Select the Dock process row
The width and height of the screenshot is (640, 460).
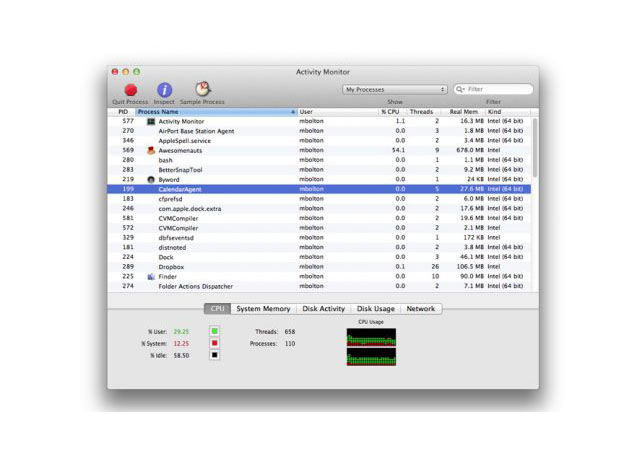[x=319, y=257]
